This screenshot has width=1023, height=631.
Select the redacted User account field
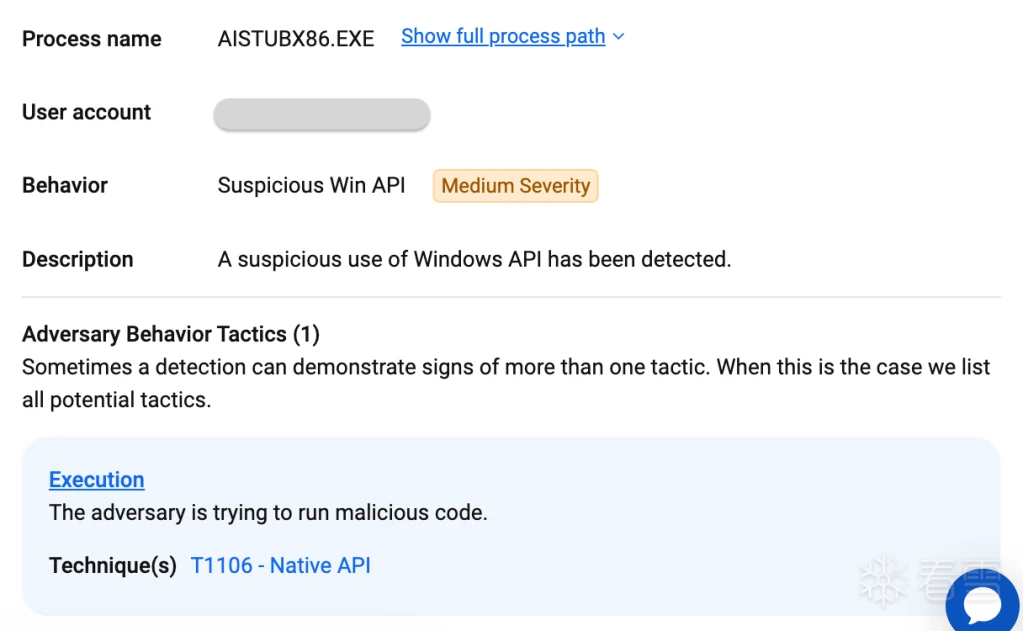point(321,114)
